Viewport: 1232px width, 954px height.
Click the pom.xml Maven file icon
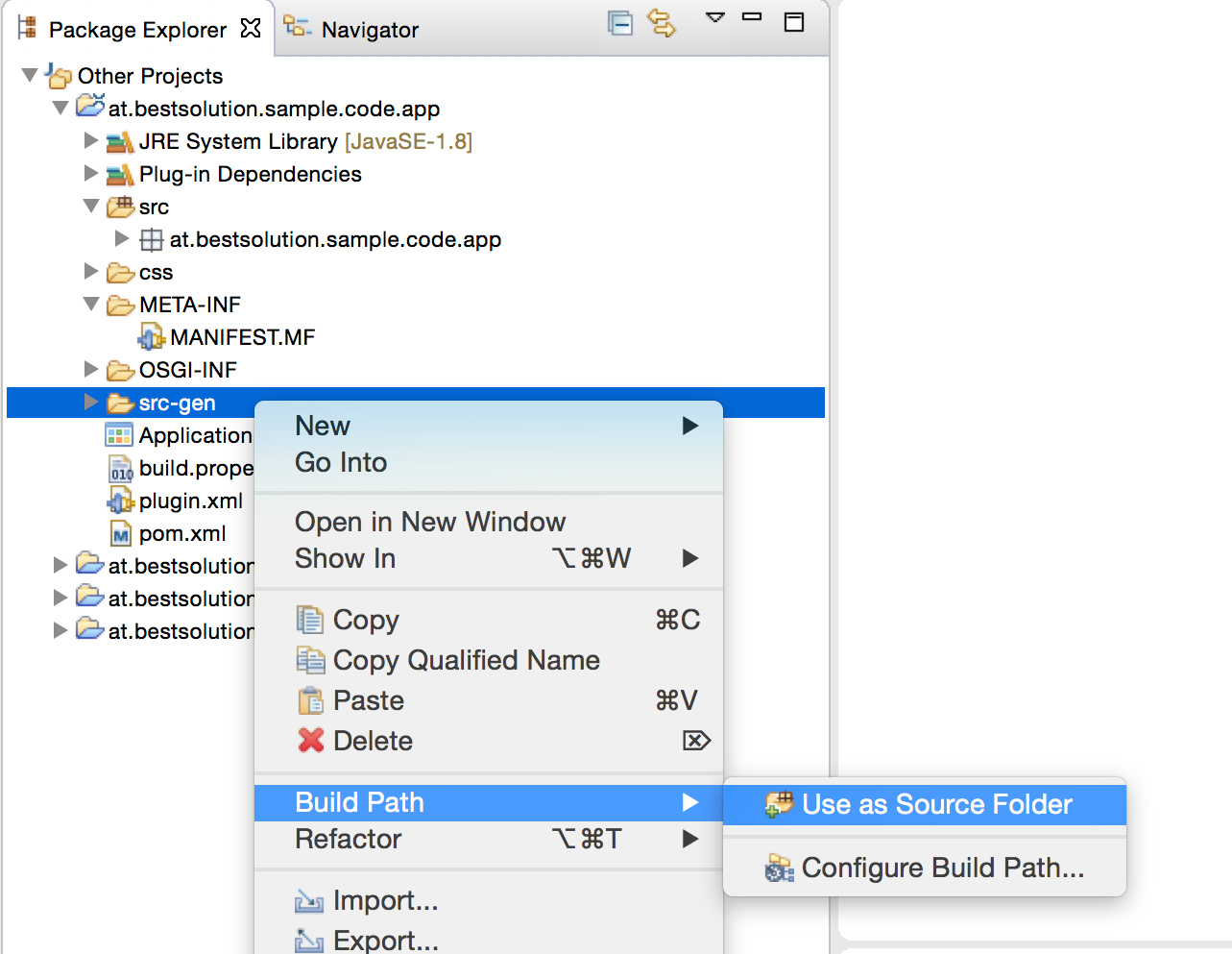(121, 534)
